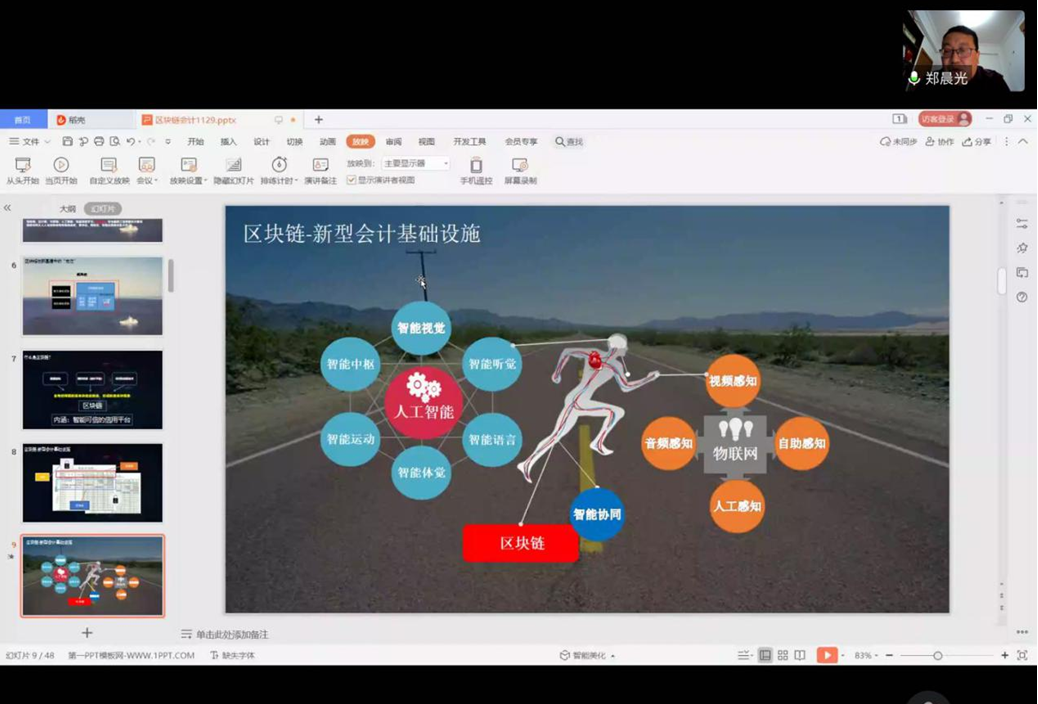Click the 访客登录 login button
Screen dimensions: 1038x704
pyautogui.click(x=944, y=119)
